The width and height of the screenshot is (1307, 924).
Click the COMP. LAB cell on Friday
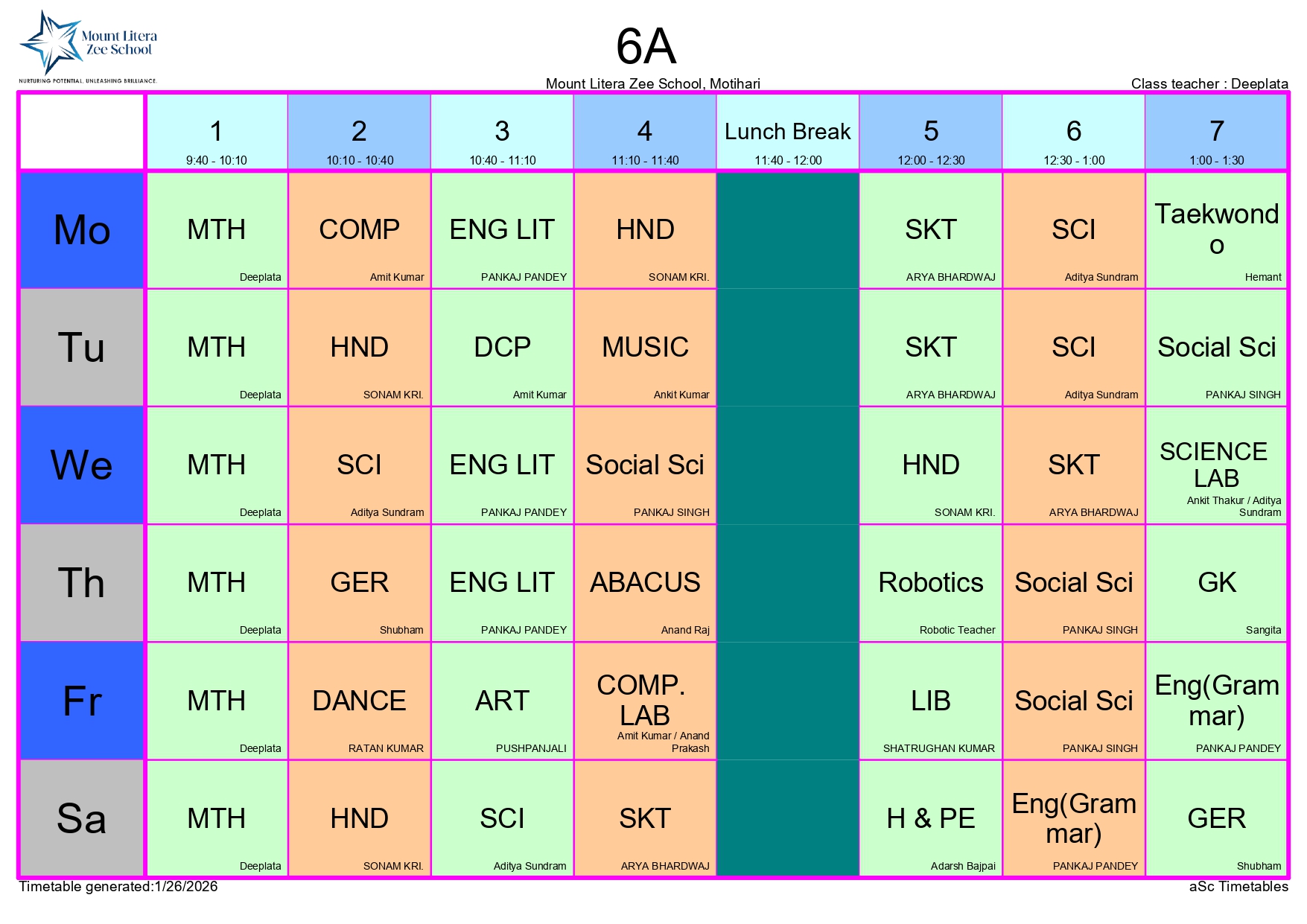click(x=645, y=701)
